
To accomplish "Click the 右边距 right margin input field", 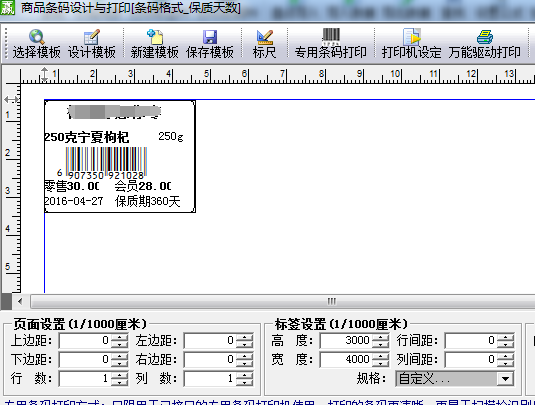I will (x=209, y=359).
